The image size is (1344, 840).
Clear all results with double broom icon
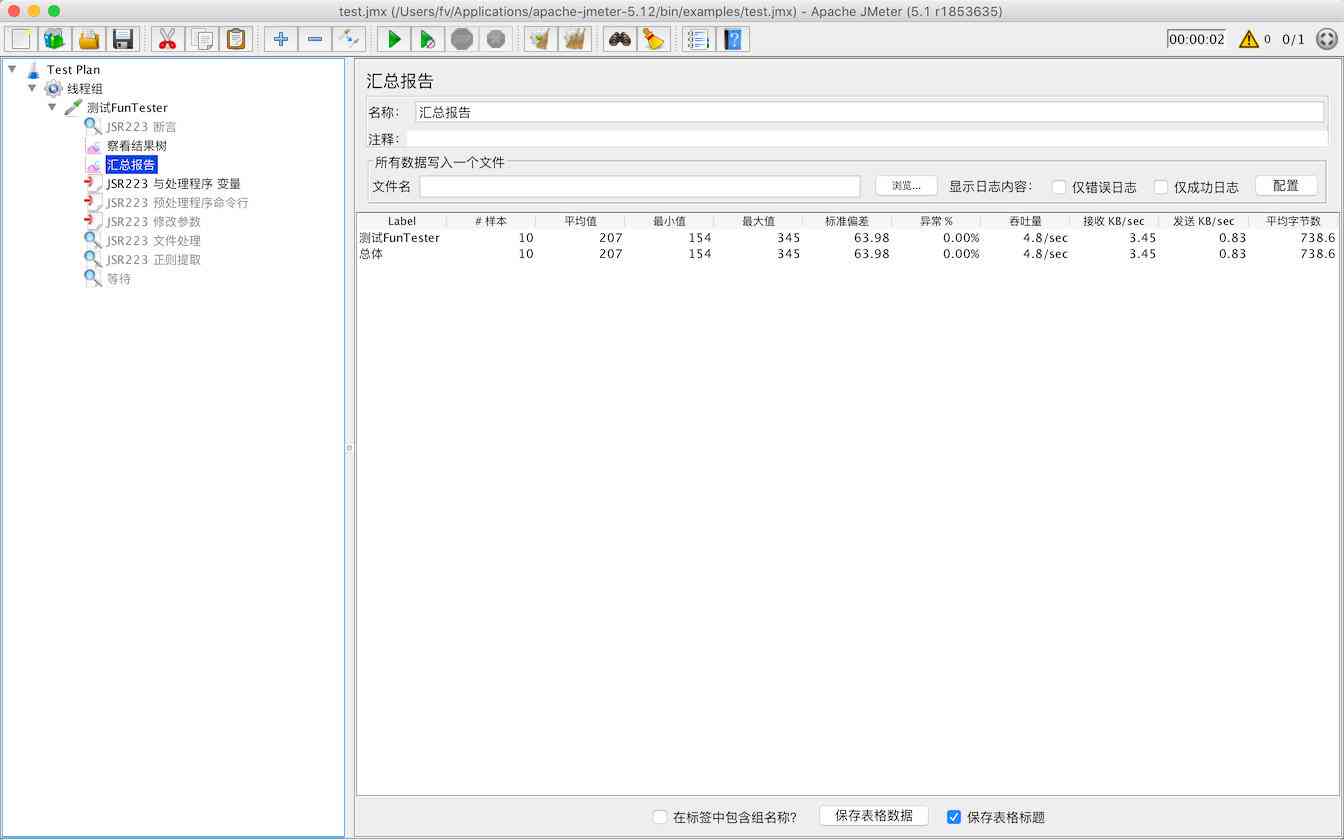pyautogui.click(x=575, y=39)
